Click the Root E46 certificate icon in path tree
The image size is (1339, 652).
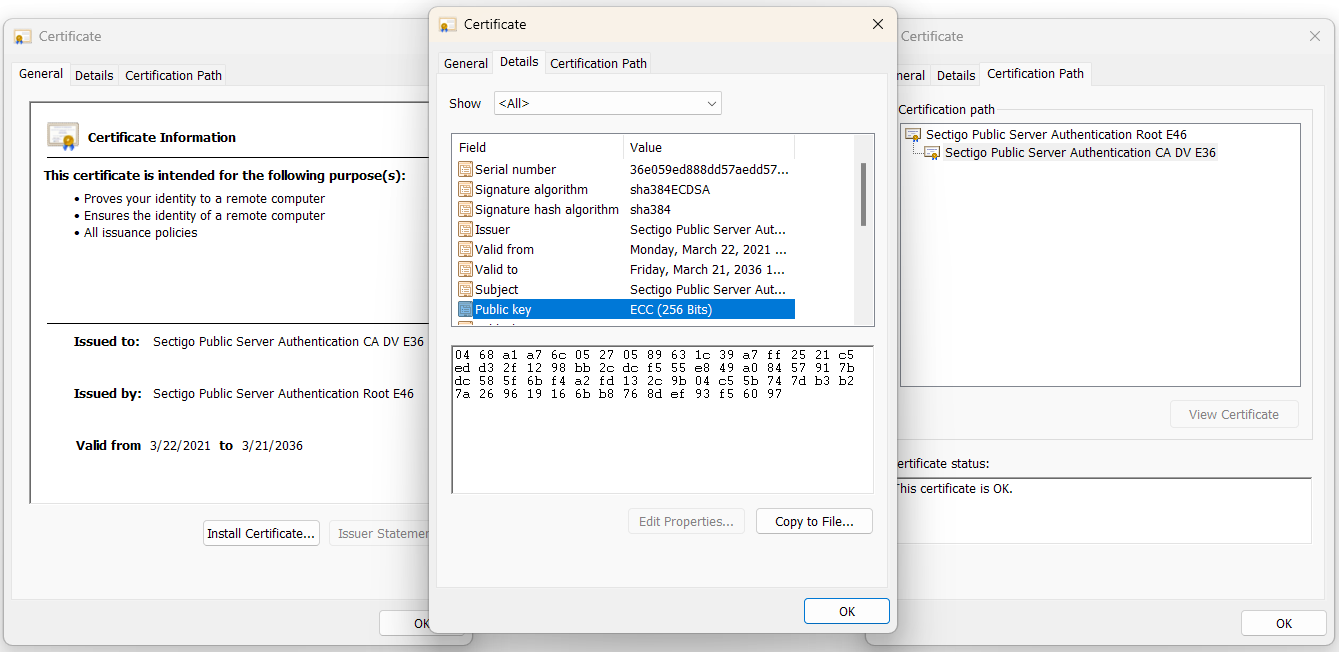tap(913, 135)
